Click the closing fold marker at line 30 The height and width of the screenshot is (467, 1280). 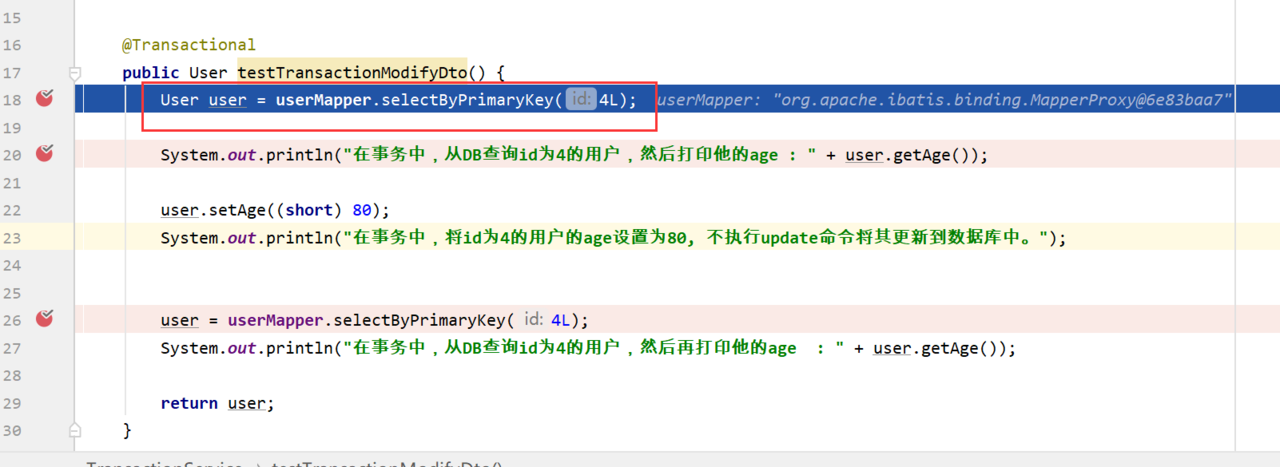75,430
